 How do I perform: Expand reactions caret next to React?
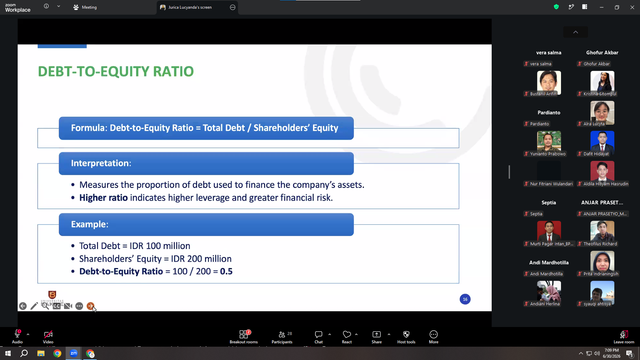356,335
